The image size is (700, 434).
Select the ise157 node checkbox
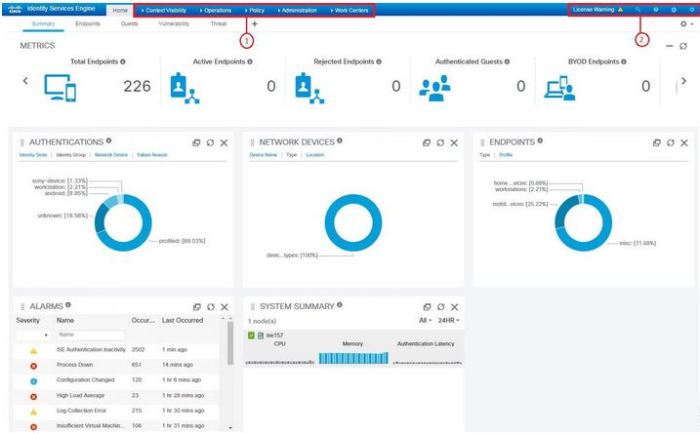tap(250, 335)
